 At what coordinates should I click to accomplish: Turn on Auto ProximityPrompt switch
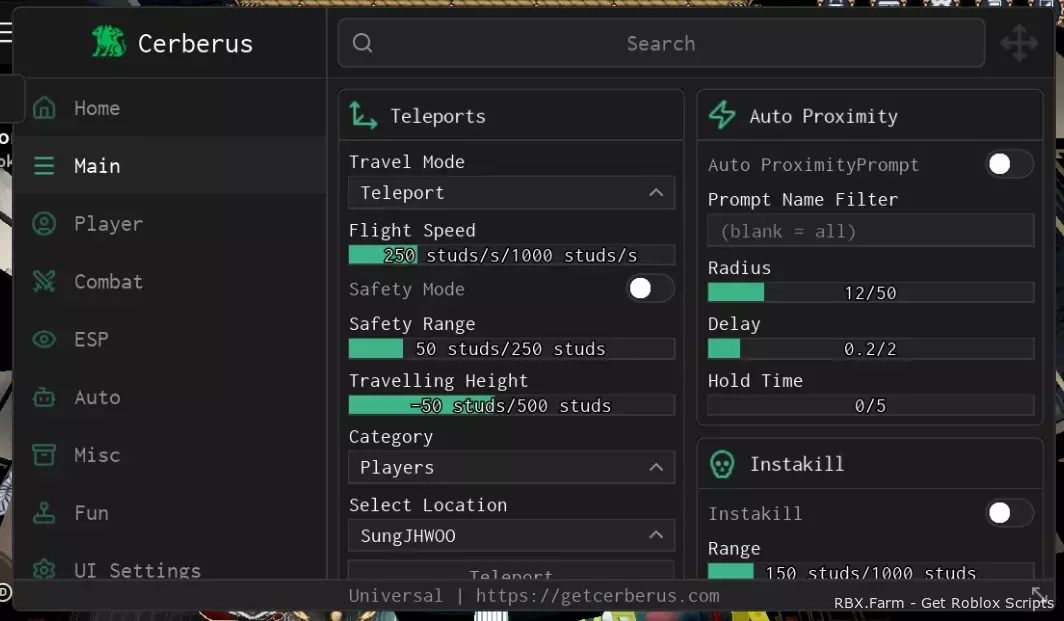click(1009, 164)
